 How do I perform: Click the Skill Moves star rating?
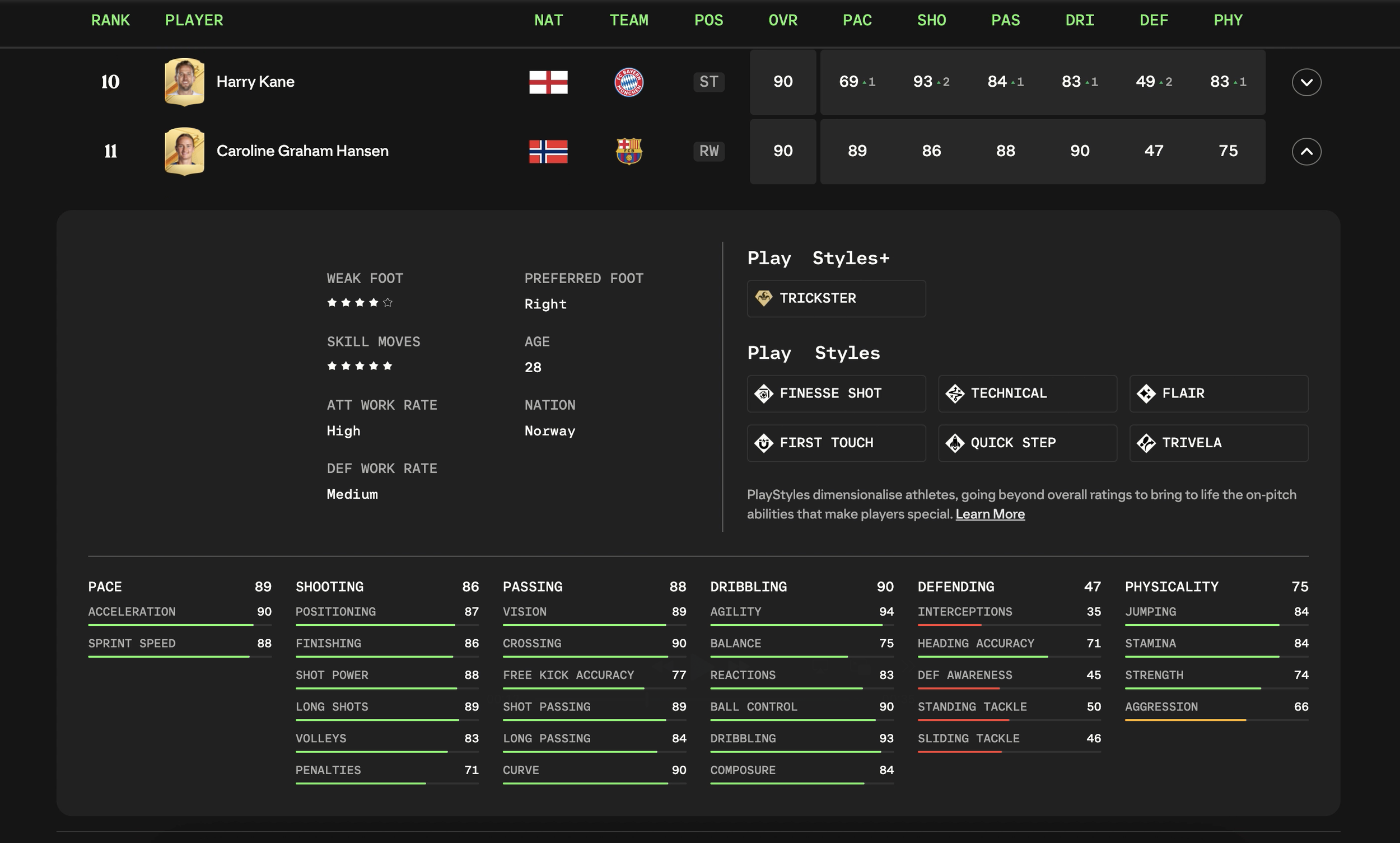(x=360, y=366)
